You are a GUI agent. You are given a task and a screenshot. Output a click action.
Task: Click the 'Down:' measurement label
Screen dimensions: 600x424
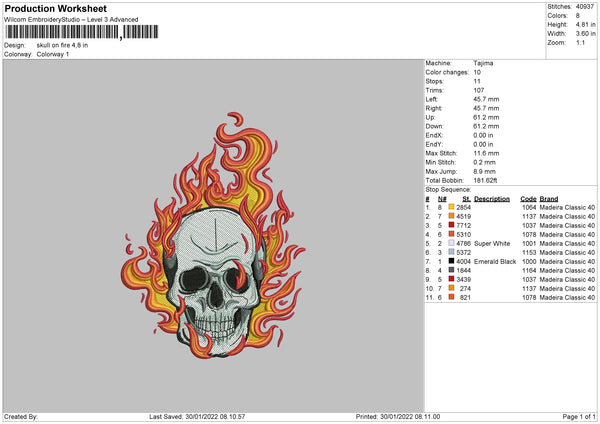(x=434, y=126)
